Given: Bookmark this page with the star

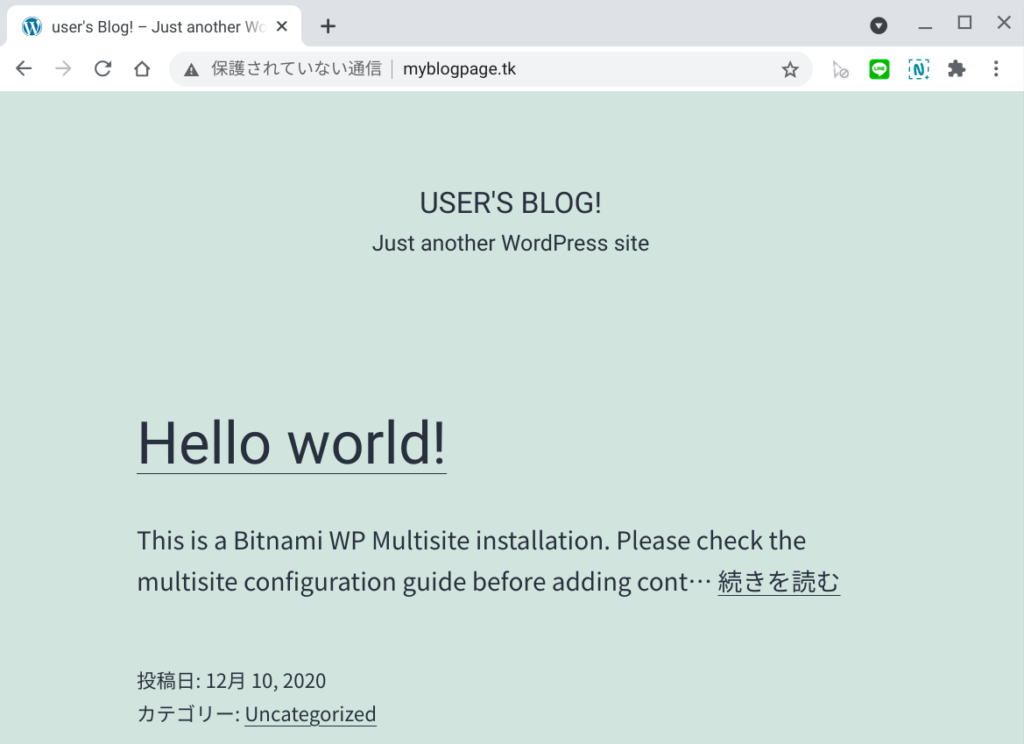Looking at the screenshot, I should coord(790,69).
